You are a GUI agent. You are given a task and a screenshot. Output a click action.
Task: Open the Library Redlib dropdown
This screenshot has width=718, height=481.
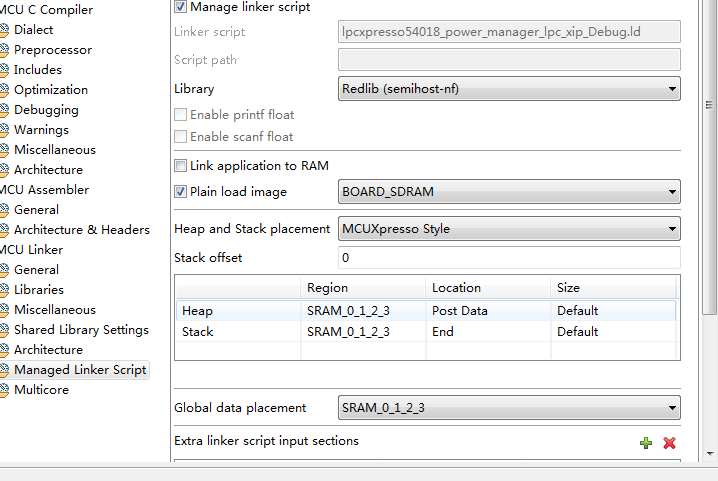pos(510,89)
